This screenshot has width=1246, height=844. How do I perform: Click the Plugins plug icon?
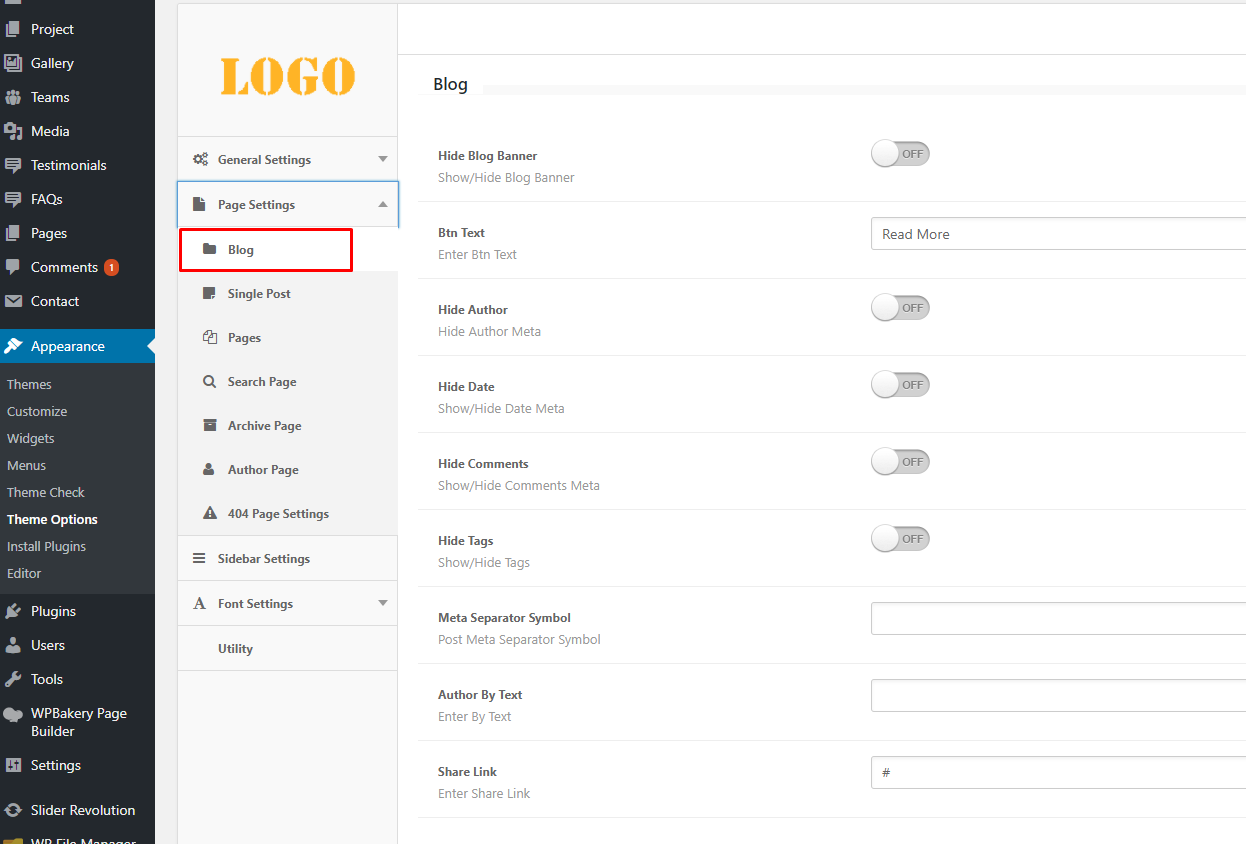13,611
